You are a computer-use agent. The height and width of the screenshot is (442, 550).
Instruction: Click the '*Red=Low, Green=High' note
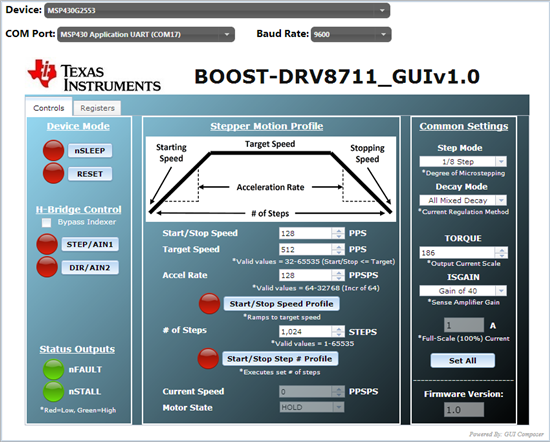click(78, 410)
